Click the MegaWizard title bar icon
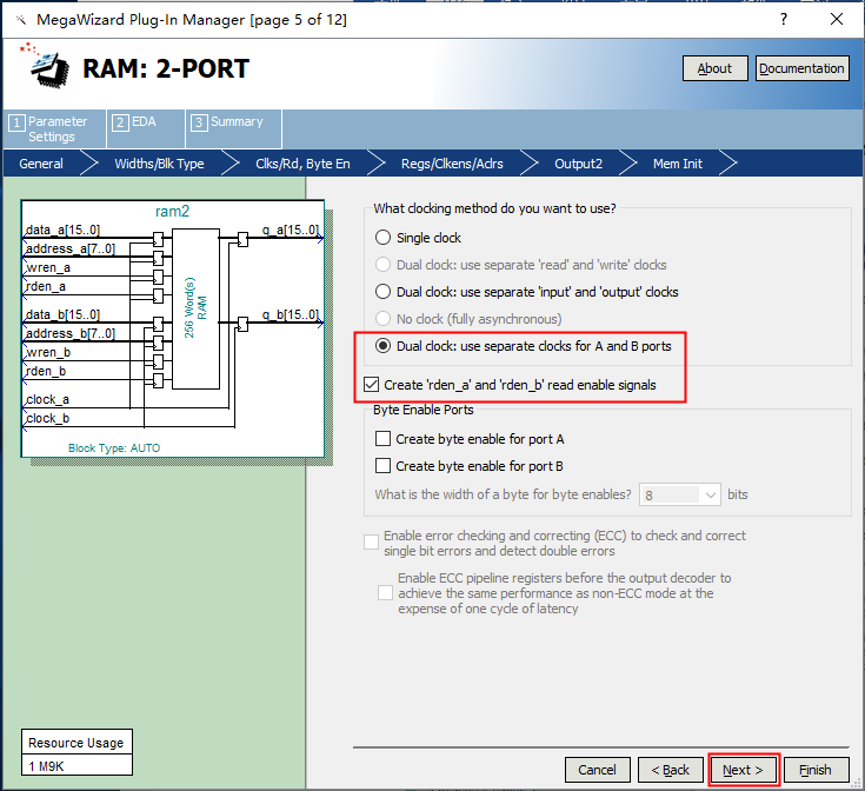The height and width of the screenshot is (791, 865). tap(18, 19)
